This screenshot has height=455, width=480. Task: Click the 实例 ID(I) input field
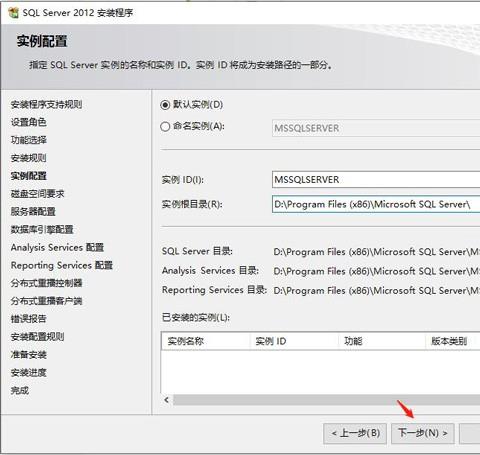coord(376,180)
